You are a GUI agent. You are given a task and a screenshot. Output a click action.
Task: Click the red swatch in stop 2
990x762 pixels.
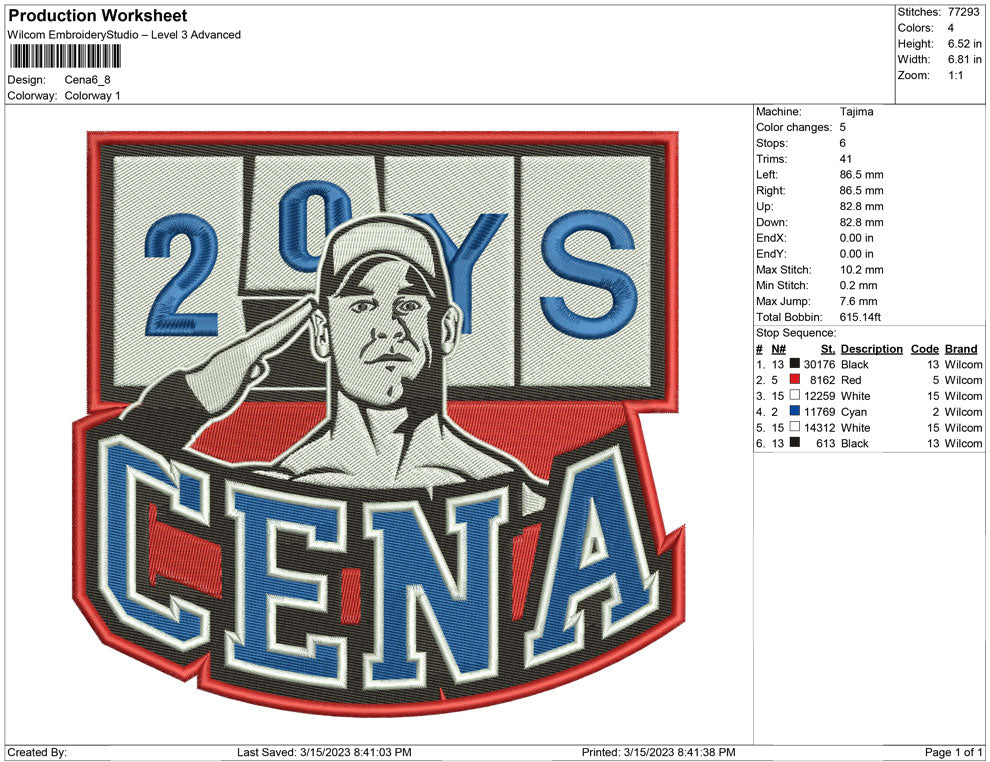coord(795,379)
